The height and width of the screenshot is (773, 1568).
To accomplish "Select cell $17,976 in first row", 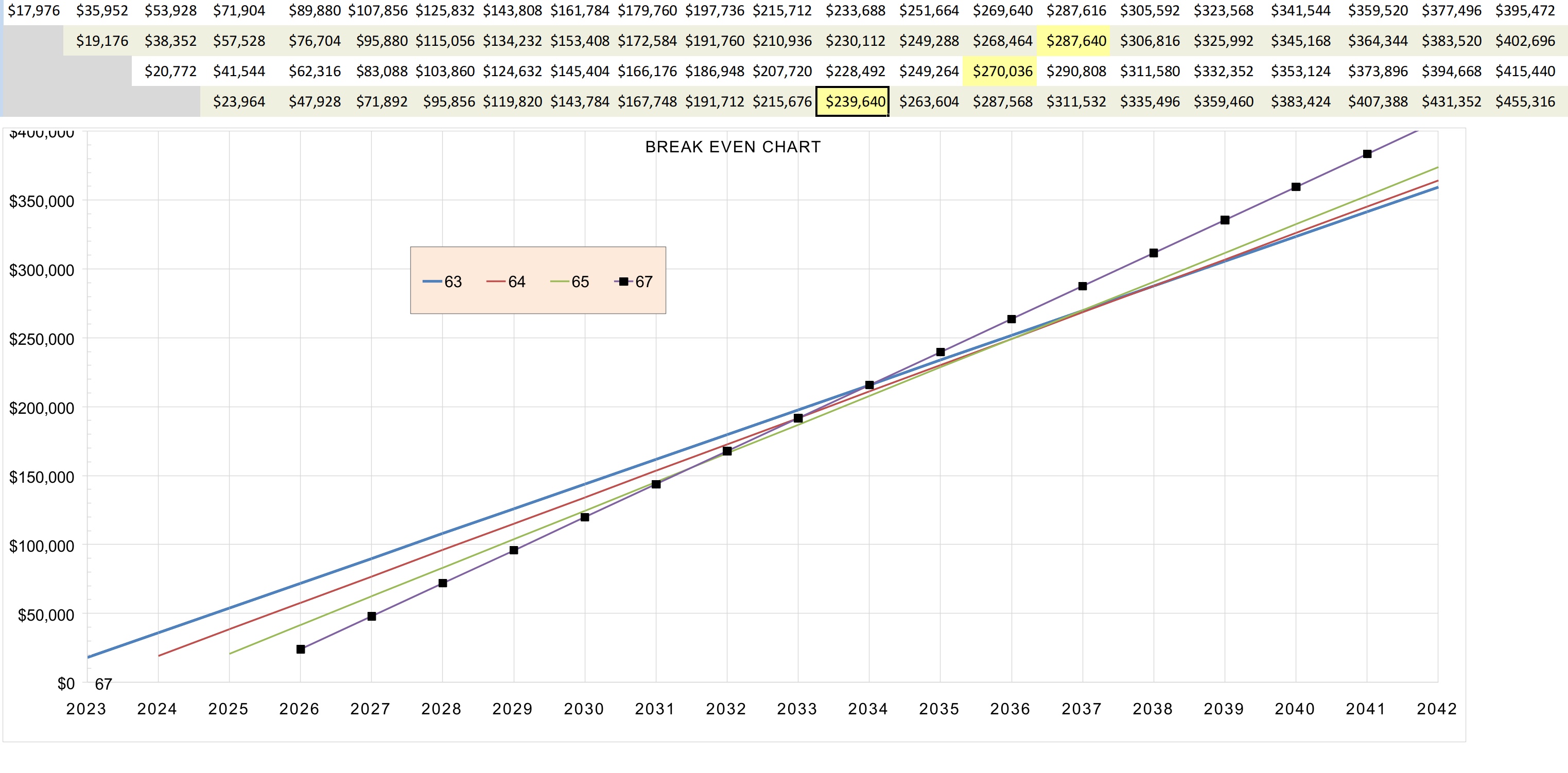I will click(33, 10).
